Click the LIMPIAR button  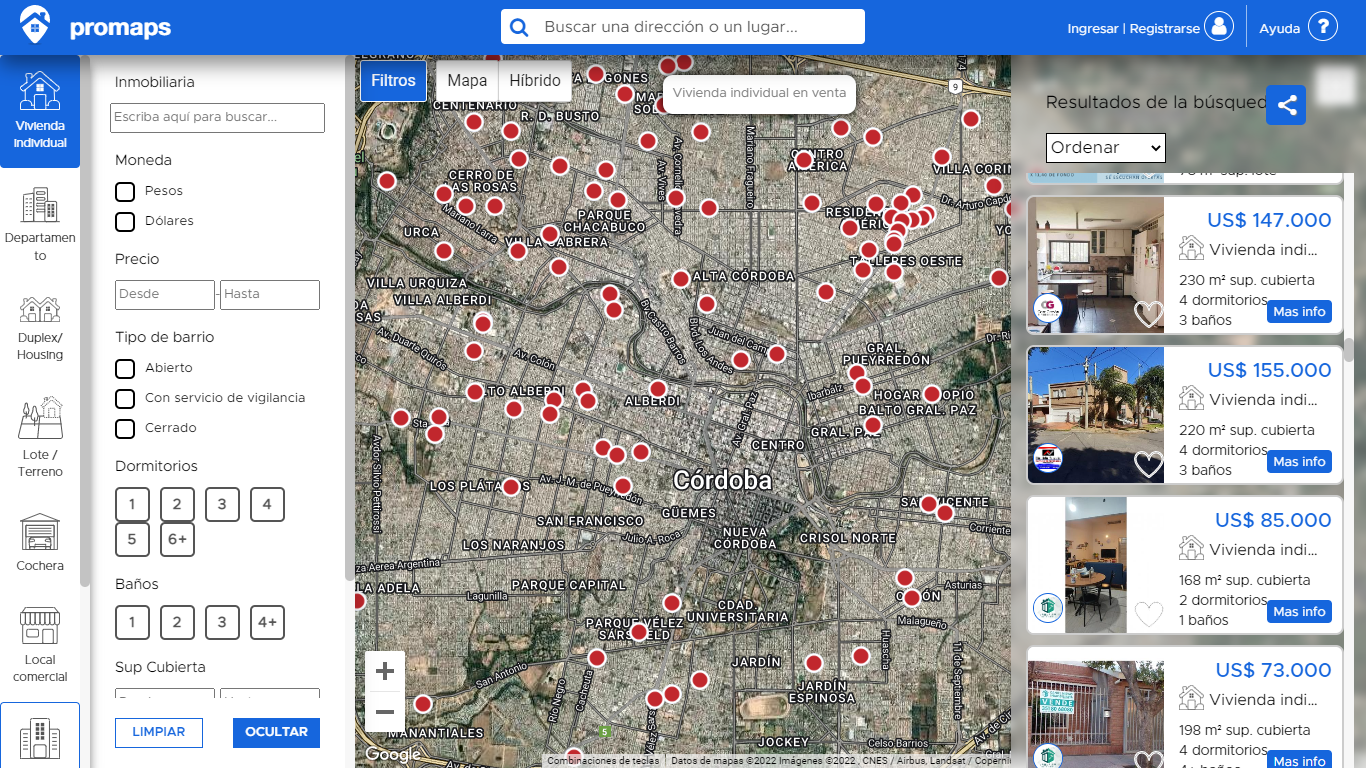pos(159,733)
